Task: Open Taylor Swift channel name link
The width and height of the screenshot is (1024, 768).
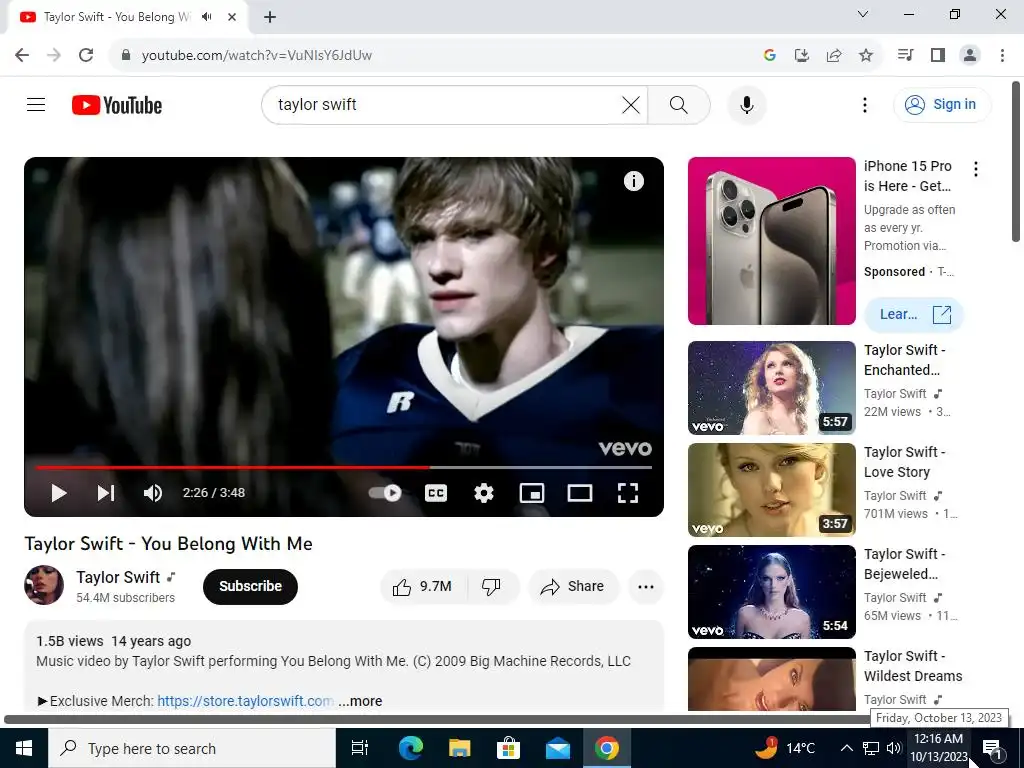Action: pyautogui.click(x=118, y=577)
